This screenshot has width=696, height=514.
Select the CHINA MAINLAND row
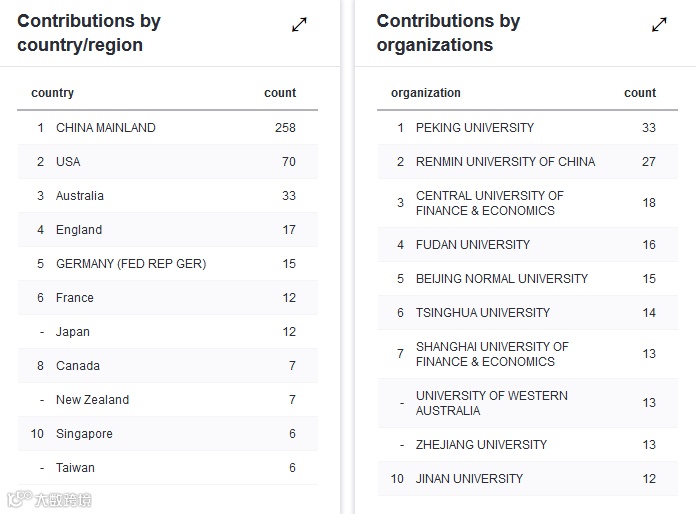click(x=106, y=128)
